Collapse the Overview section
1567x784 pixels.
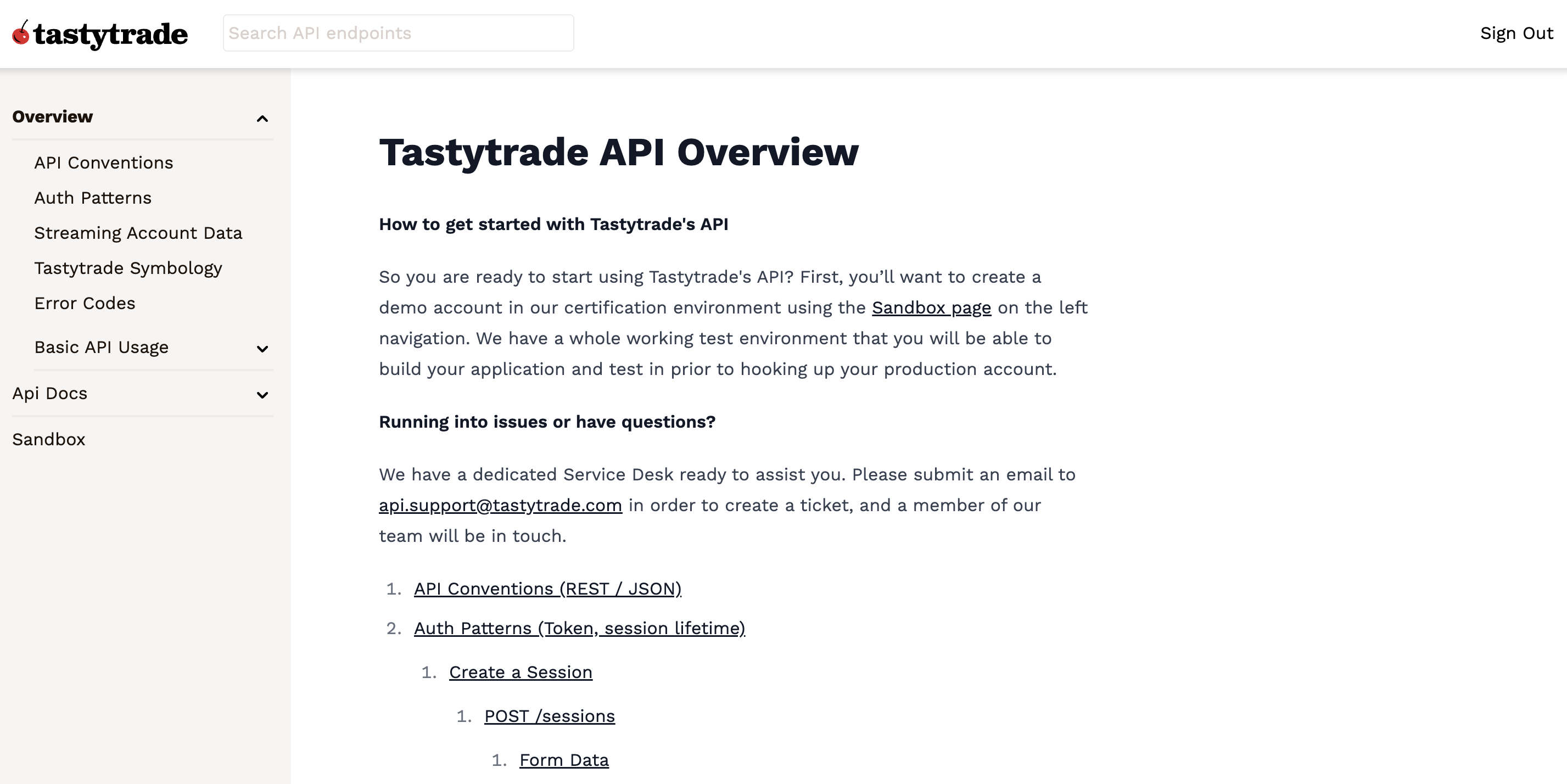point(262,118)
